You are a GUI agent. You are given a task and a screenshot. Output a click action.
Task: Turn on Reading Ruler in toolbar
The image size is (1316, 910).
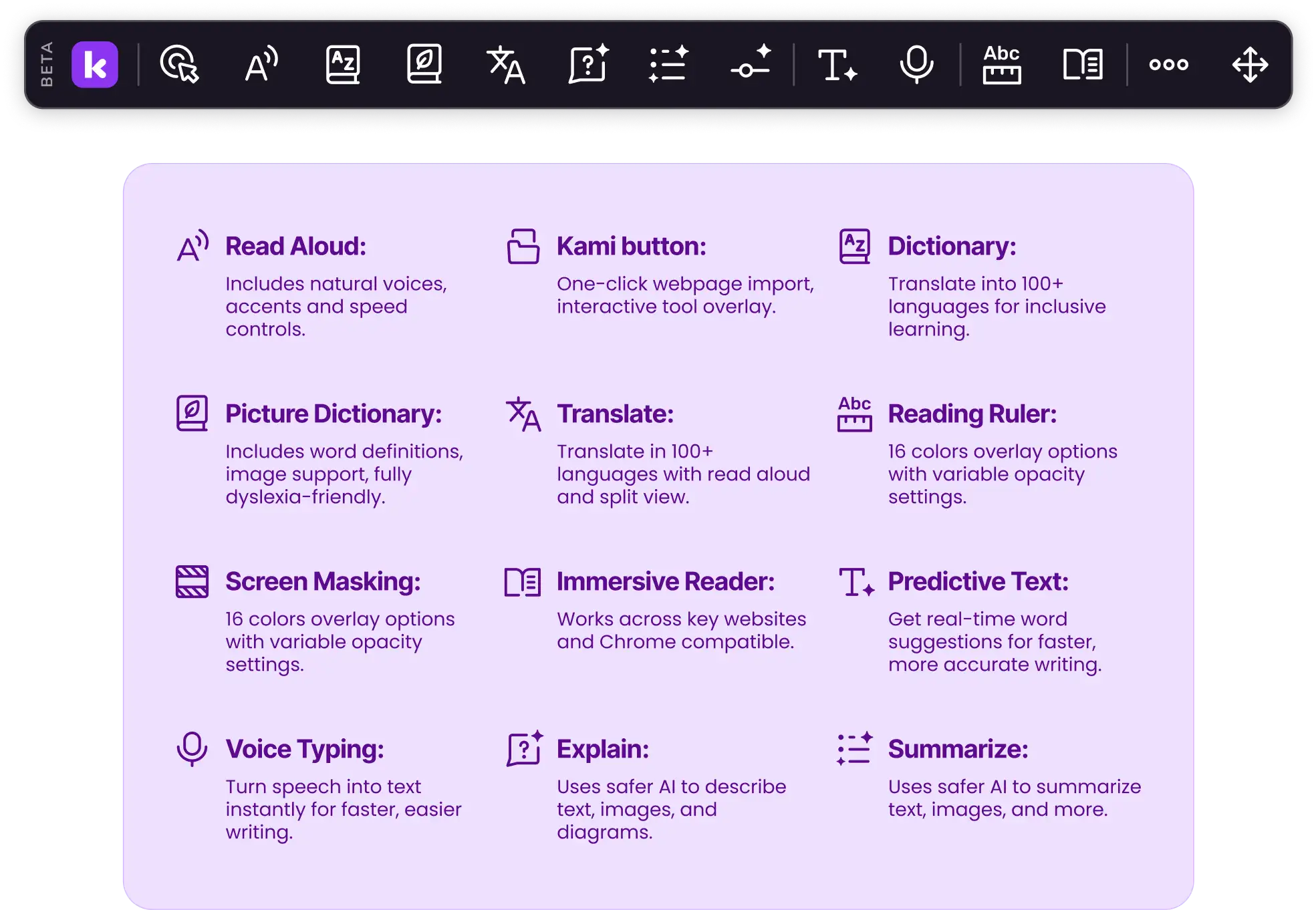(x=1001, y=64)
